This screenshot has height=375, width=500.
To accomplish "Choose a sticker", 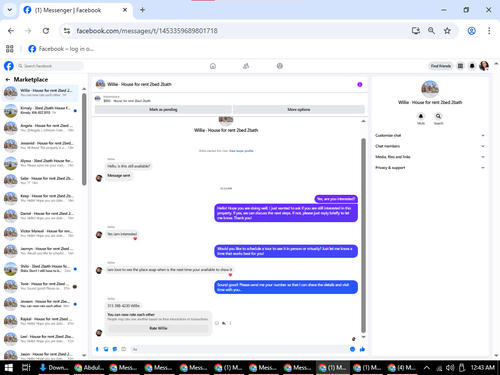I will click(115, 349).
